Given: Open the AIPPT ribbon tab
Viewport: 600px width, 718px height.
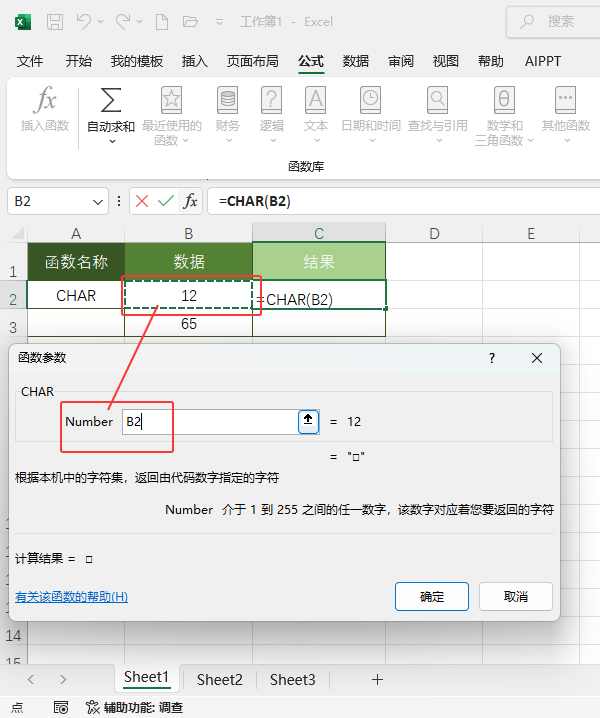Looking at the screenshot, I should [x=543, y=61].
